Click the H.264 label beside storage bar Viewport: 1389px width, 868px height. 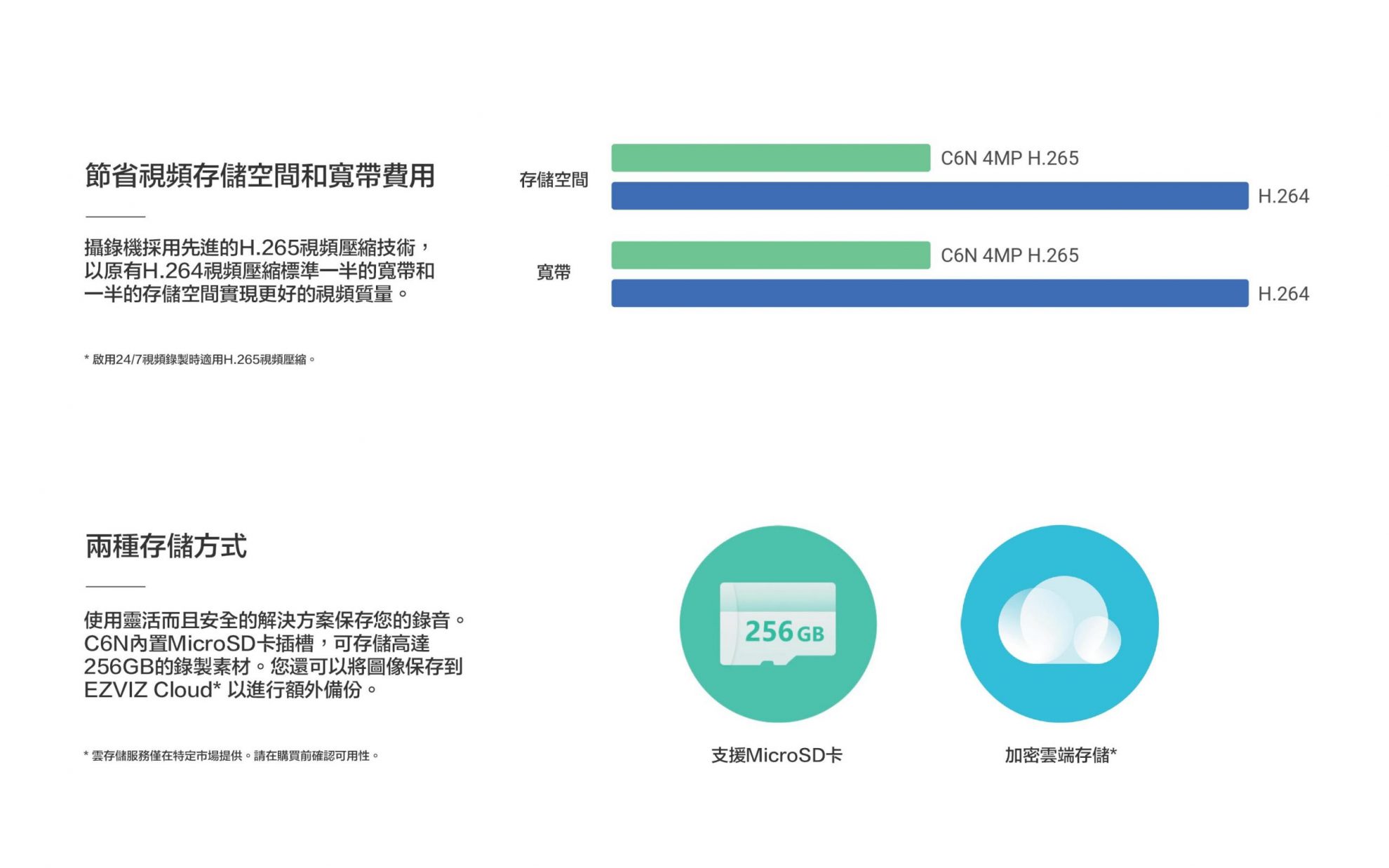(x=1283, y=196)
